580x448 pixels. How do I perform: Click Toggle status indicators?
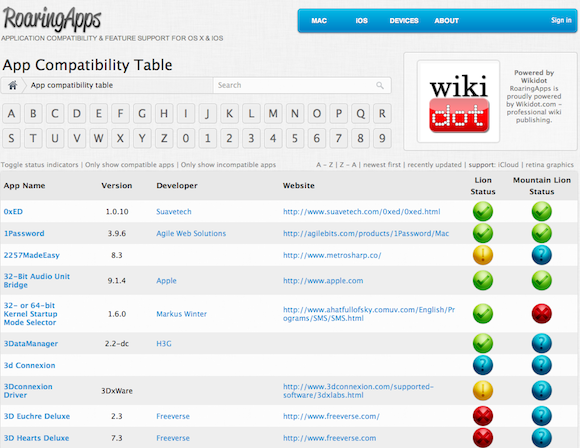tap(40, 165)
